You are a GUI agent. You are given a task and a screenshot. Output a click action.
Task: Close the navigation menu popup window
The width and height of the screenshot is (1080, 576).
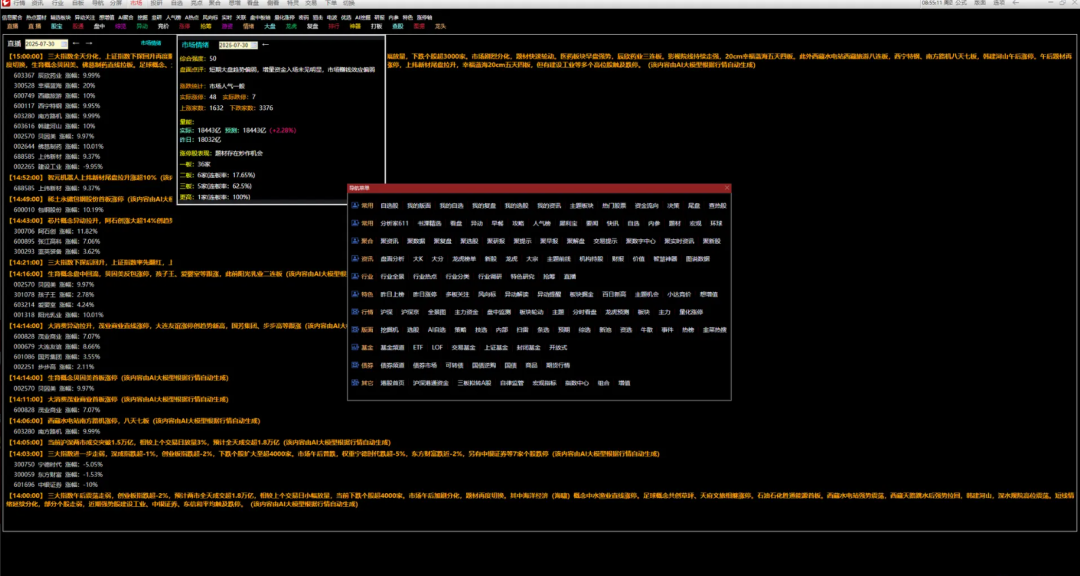click(727, 188)
